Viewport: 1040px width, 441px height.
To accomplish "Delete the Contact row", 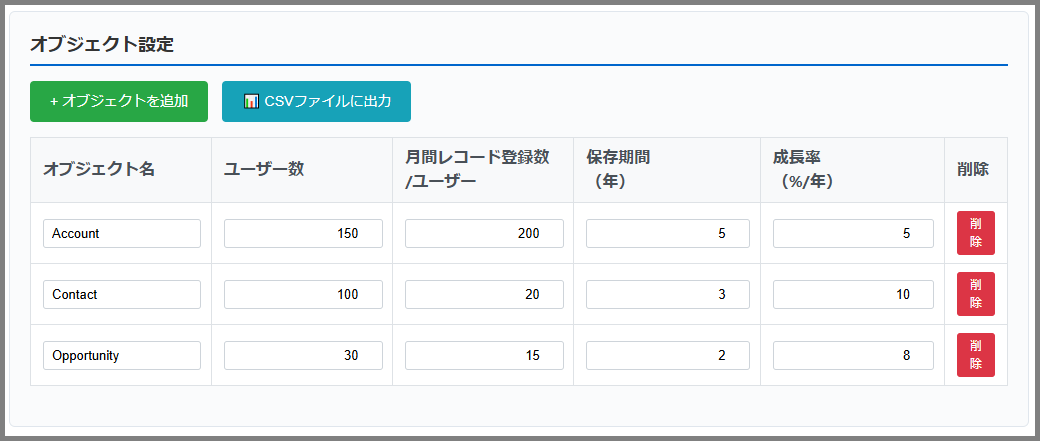I will click(x=976, y=294).
